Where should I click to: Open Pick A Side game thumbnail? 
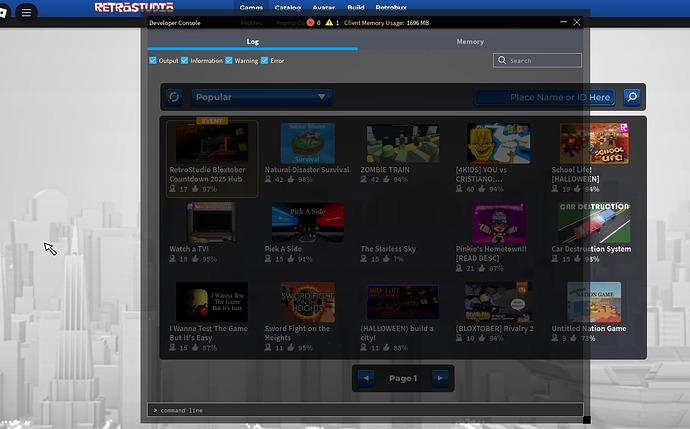[x=307, y=223]
